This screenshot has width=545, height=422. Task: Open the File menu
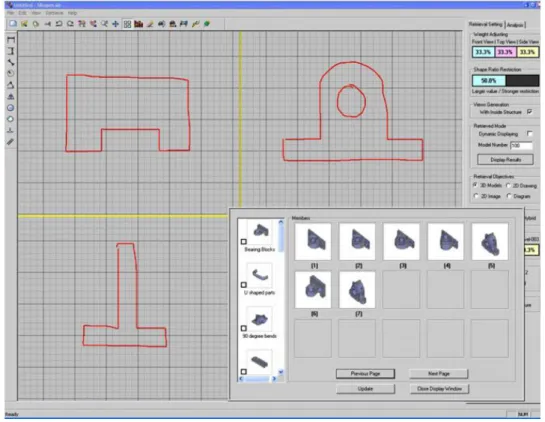click(11, 13)
